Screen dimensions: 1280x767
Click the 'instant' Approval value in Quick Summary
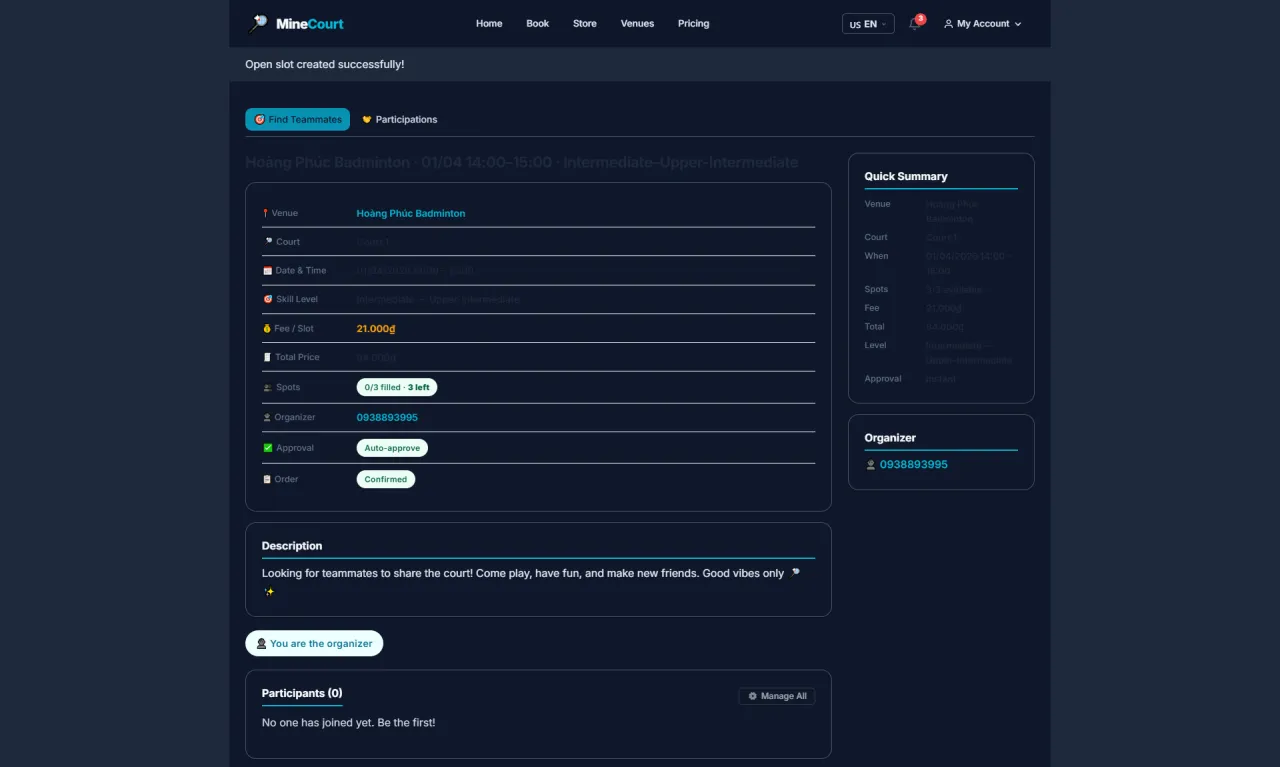pos(941,379)
